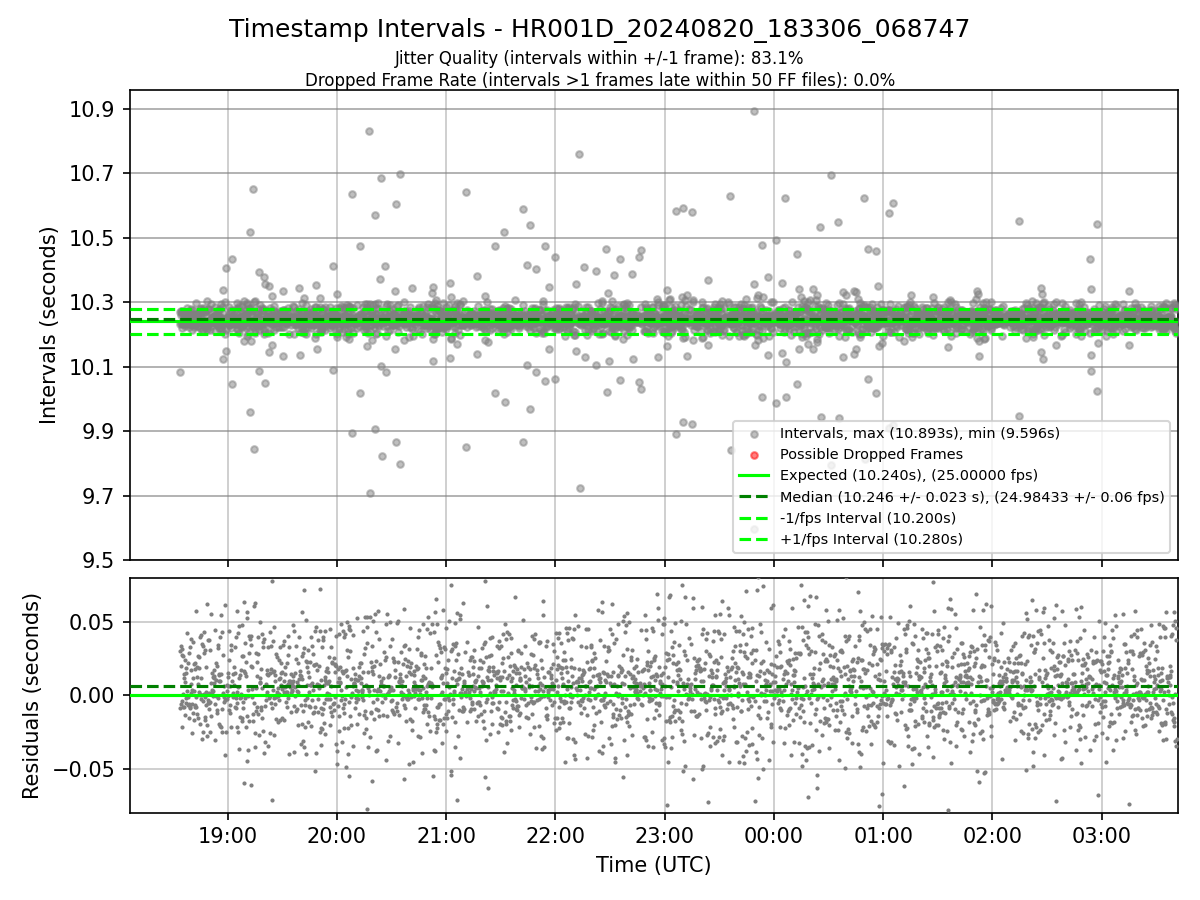
Task: Click the plot title 'Timestamp Intervals - HR001D_20240820_183306_068747'
Action: pos(599,29)
